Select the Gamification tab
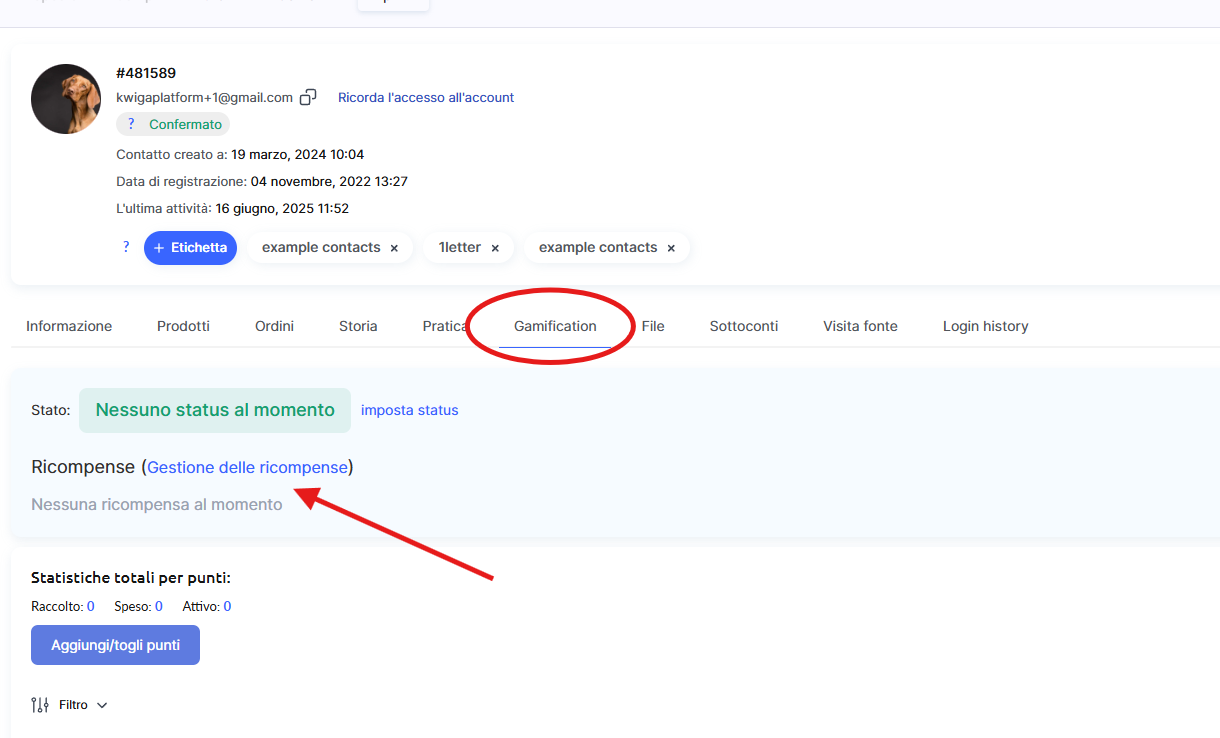Image resolution: width=1220 pixels, height=738 pixels. (x=555, y=326)
